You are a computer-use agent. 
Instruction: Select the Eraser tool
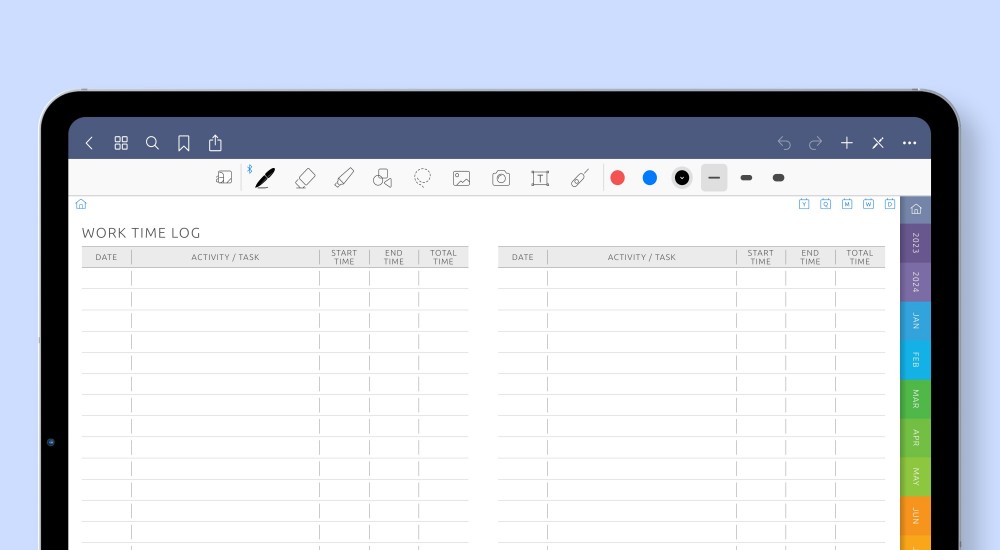point(305,178)
